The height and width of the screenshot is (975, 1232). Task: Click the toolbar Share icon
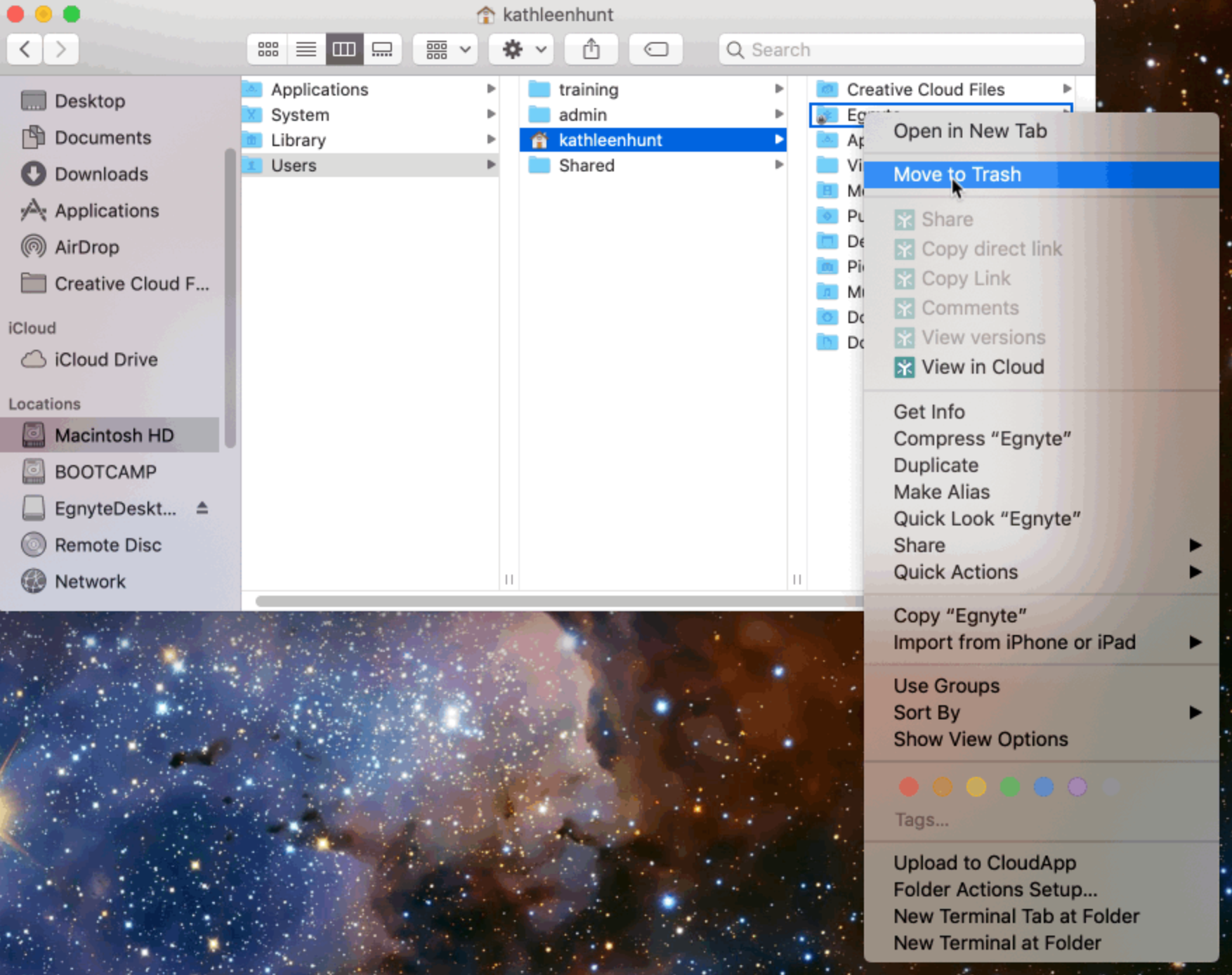[x=591, y=49]
